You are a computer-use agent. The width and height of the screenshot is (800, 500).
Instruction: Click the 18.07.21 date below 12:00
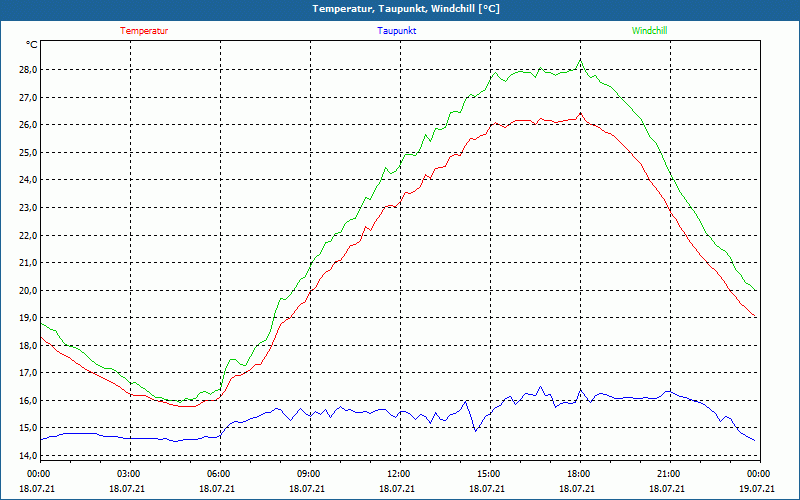tap(397, 488)
